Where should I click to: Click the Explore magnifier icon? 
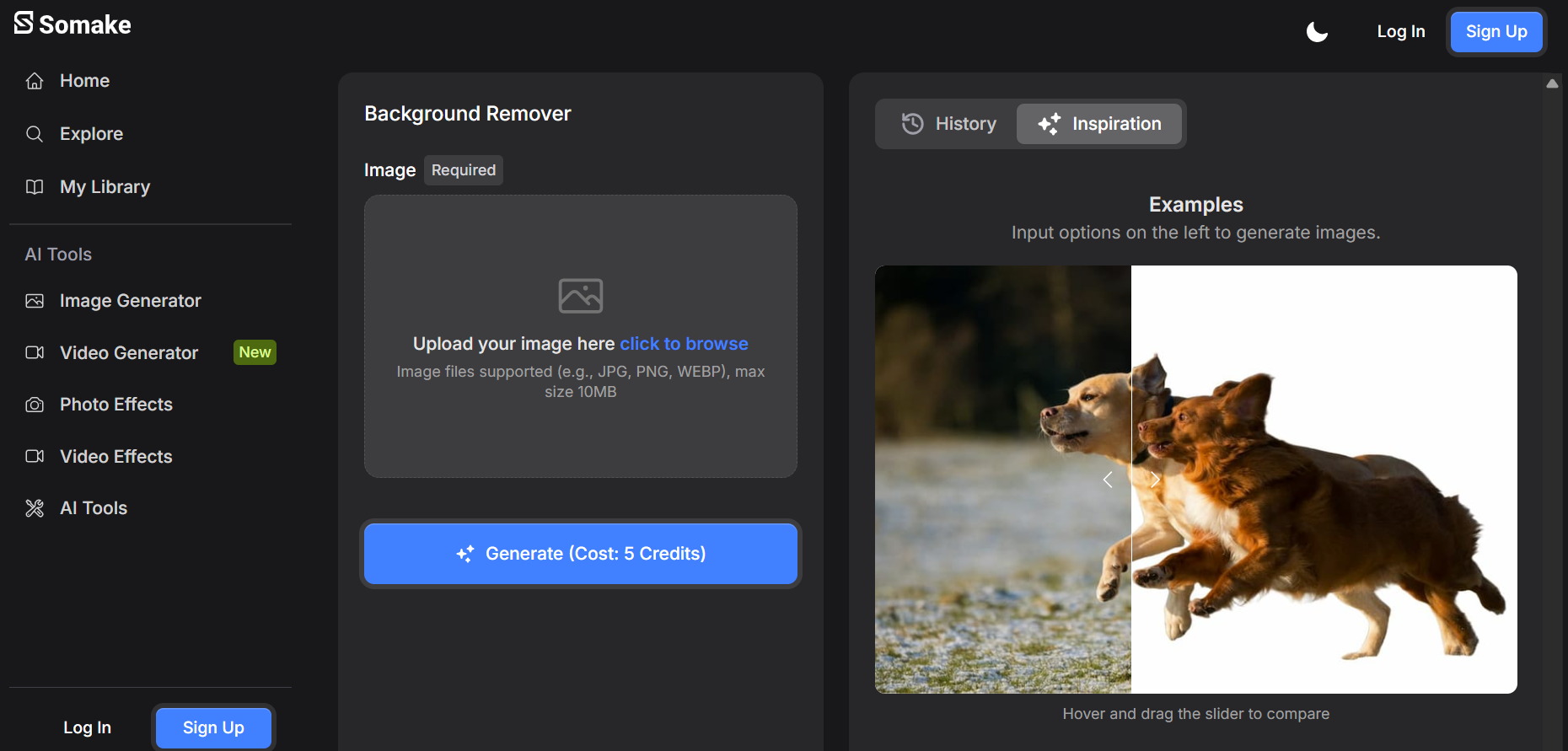point(35,134)
